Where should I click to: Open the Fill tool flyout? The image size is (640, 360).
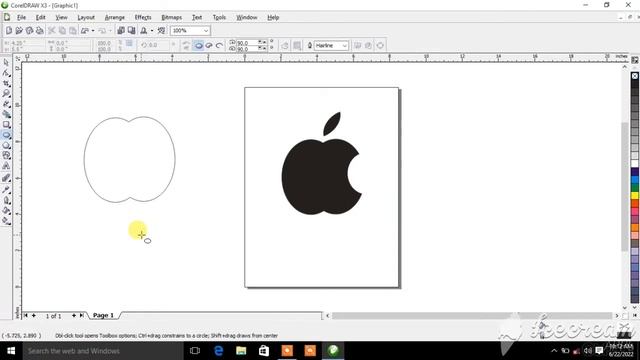point(6,210)
